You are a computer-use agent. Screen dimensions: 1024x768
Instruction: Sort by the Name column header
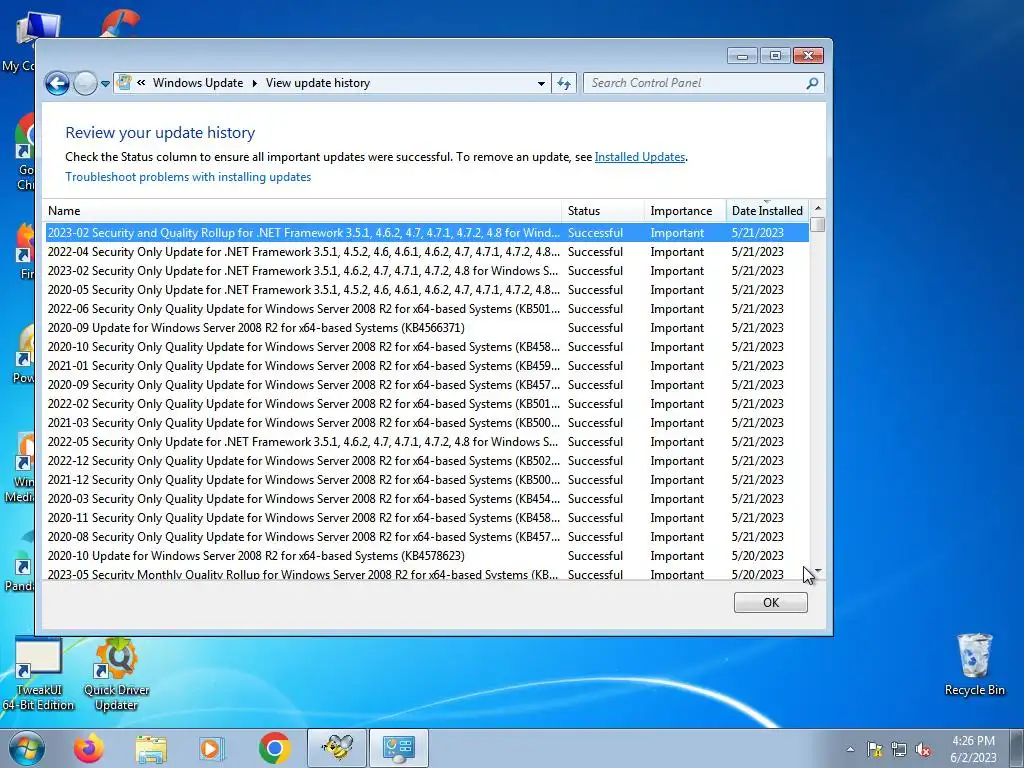[x=303, y=211]
